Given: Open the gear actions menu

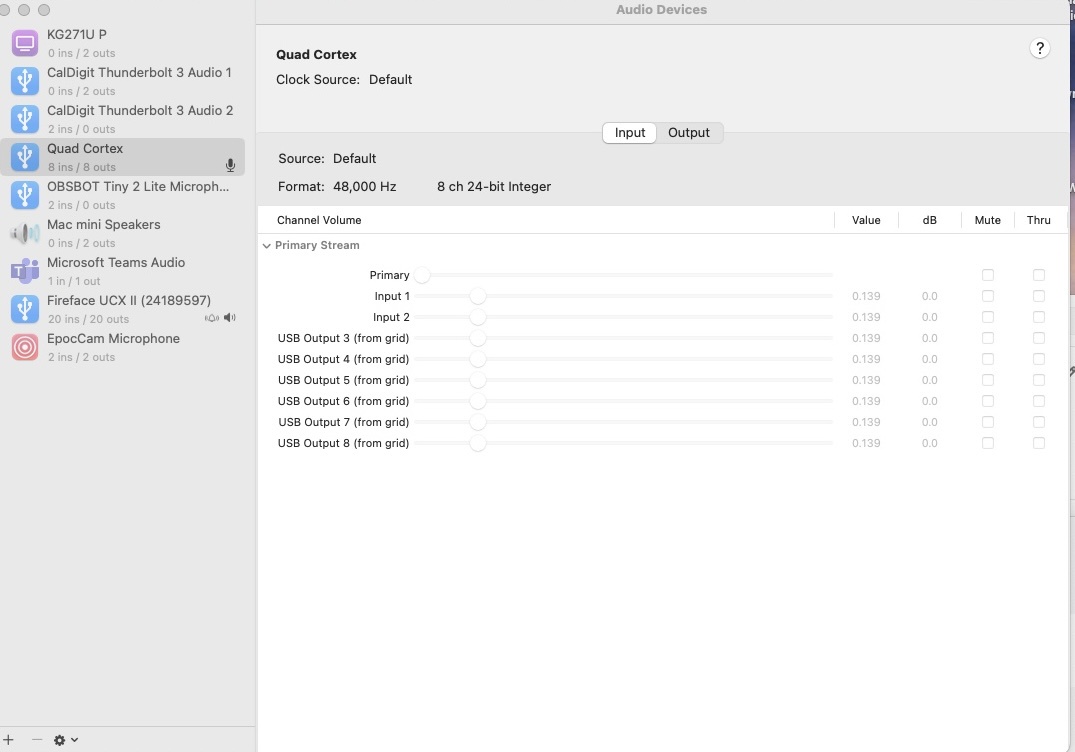Looking at the screenshot, I should click(x=66, y=740).
